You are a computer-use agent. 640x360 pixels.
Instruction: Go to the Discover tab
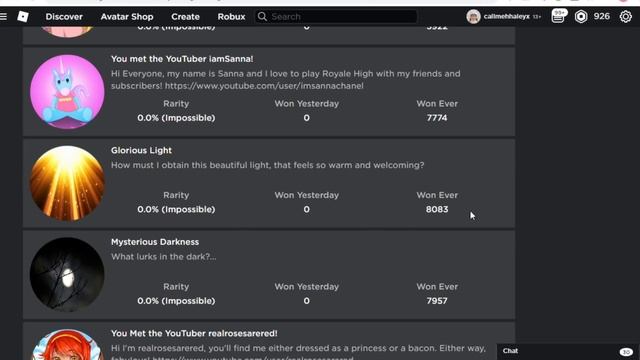64,17
